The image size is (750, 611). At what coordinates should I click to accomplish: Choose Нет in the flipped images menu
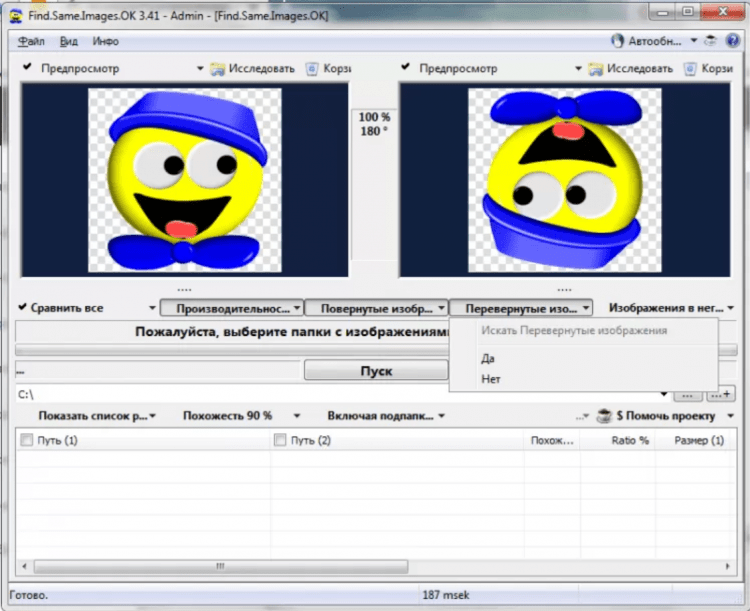coord(491,379)
